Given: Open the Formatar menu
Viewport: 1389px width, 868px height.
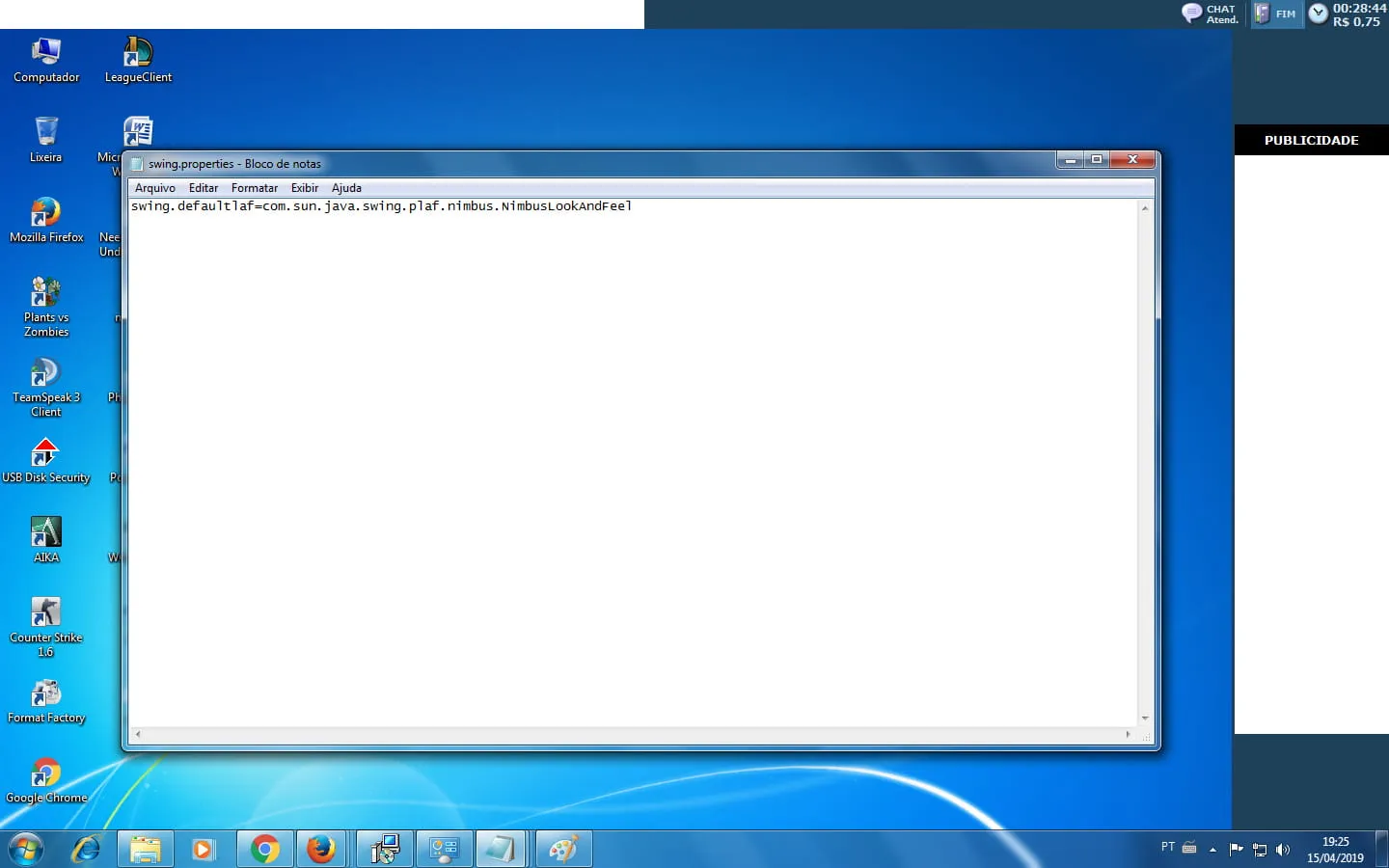Looking at the screenshot, I should (x=254, y=188).
